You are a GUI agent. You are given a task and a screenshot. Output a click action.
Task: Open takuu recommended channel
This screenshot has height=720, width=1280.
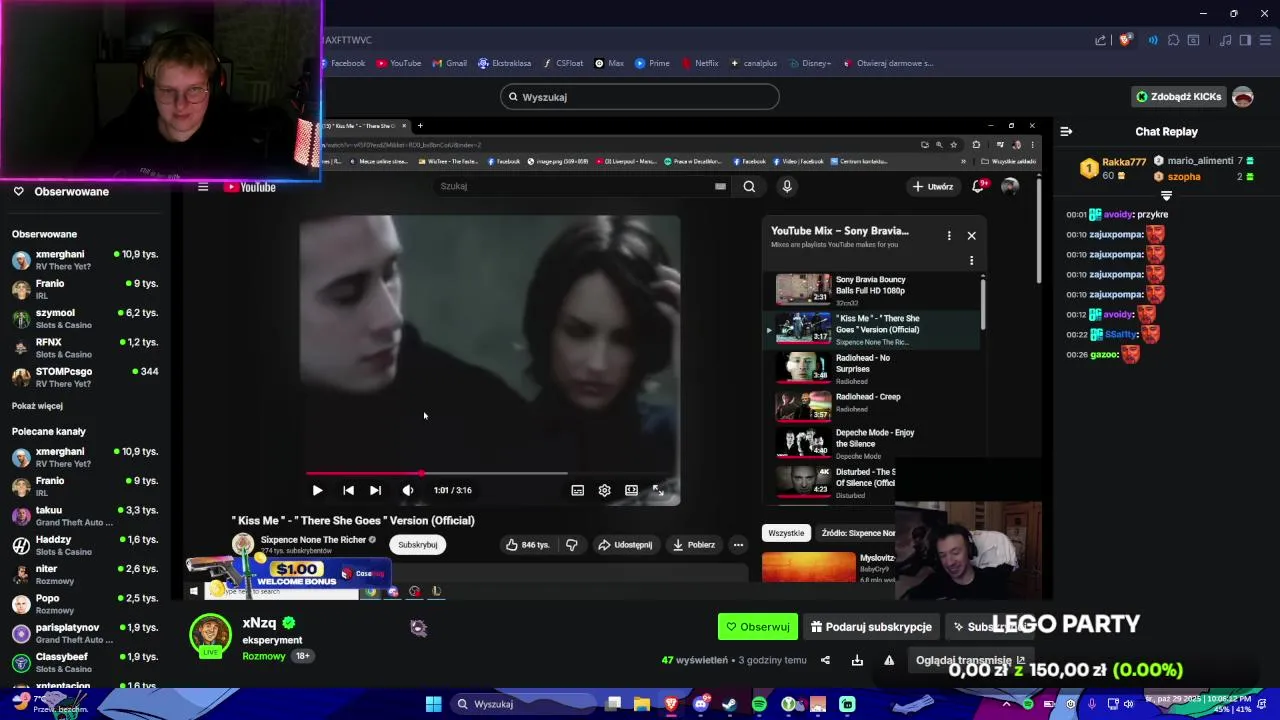[x=85, y=516]
